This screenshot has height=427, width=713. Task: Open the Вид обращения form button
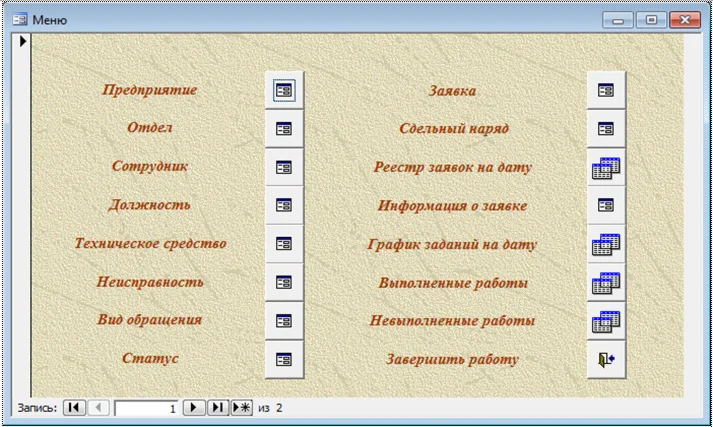(284, 321)
